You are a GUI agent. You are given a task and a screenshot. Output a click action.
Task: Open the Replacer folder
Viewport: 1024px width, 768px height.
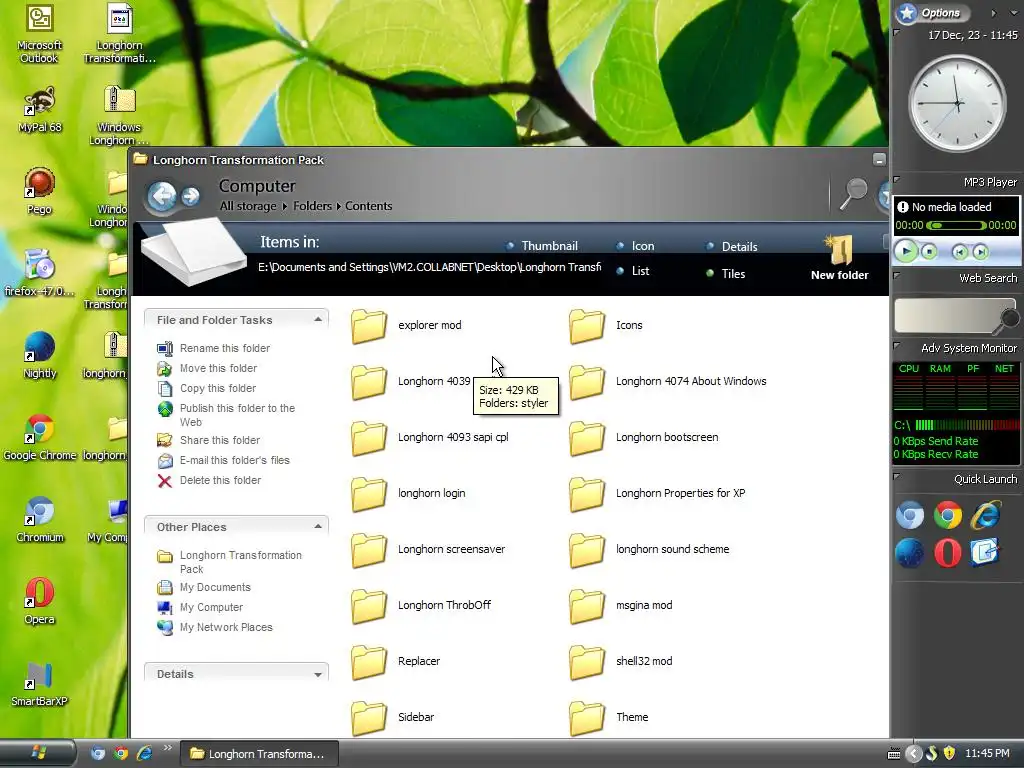coord(396,662)
